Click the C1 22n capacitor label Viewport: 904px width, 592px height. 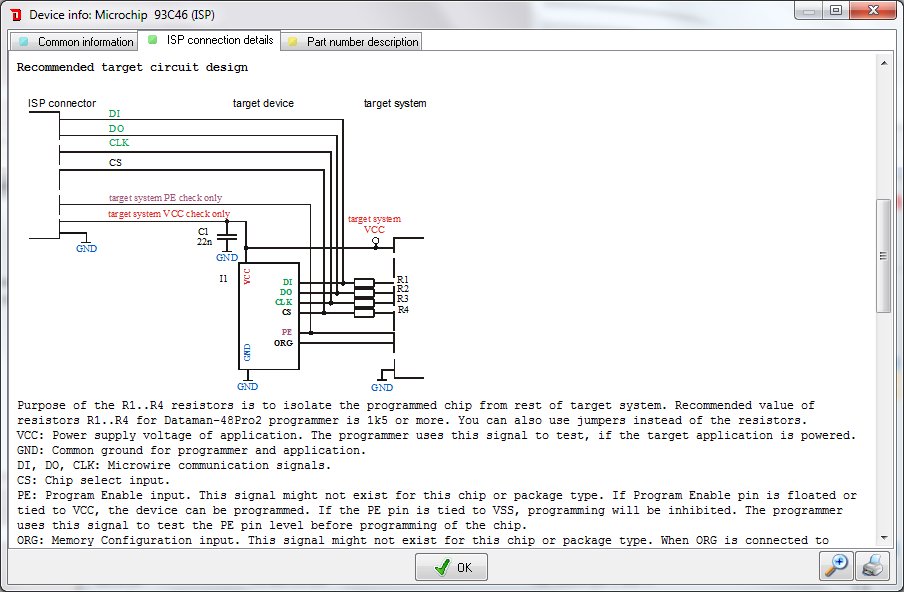[203, 235]
